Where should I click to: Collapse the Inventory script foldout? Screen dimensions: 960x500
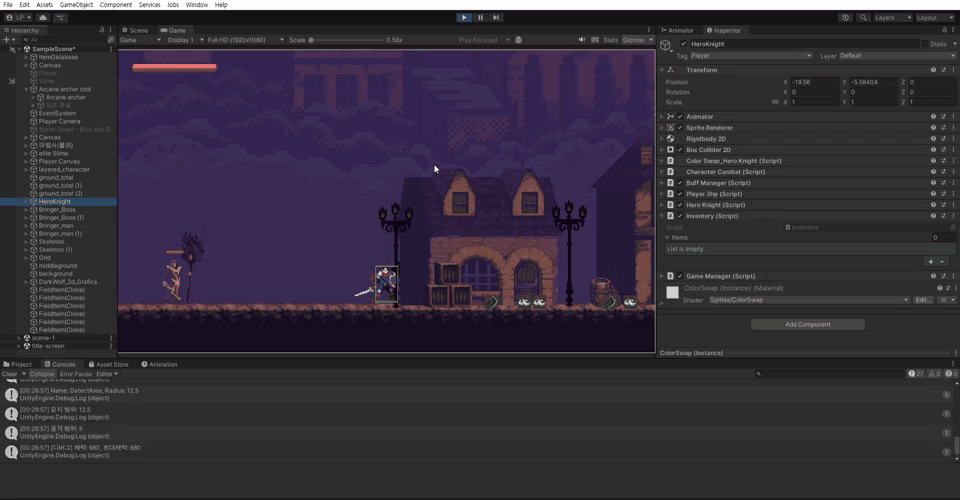pyautogui.click(x=662, y=216)
